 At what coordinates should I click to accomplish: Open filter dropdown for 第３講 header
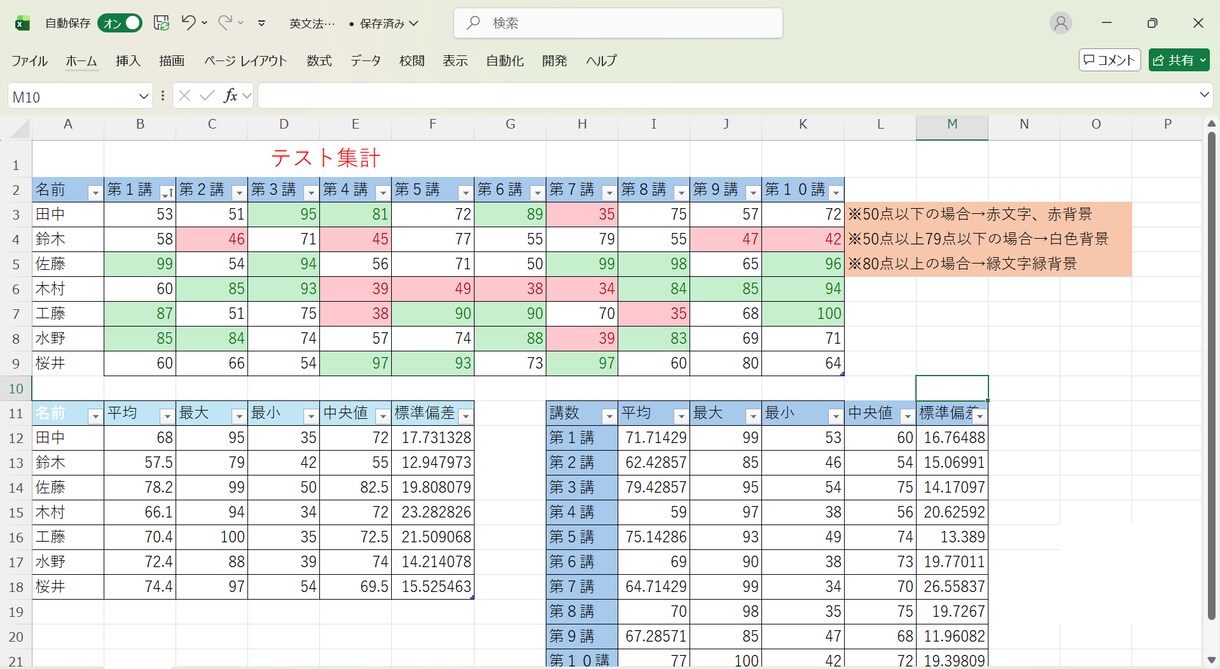[311, 192]
